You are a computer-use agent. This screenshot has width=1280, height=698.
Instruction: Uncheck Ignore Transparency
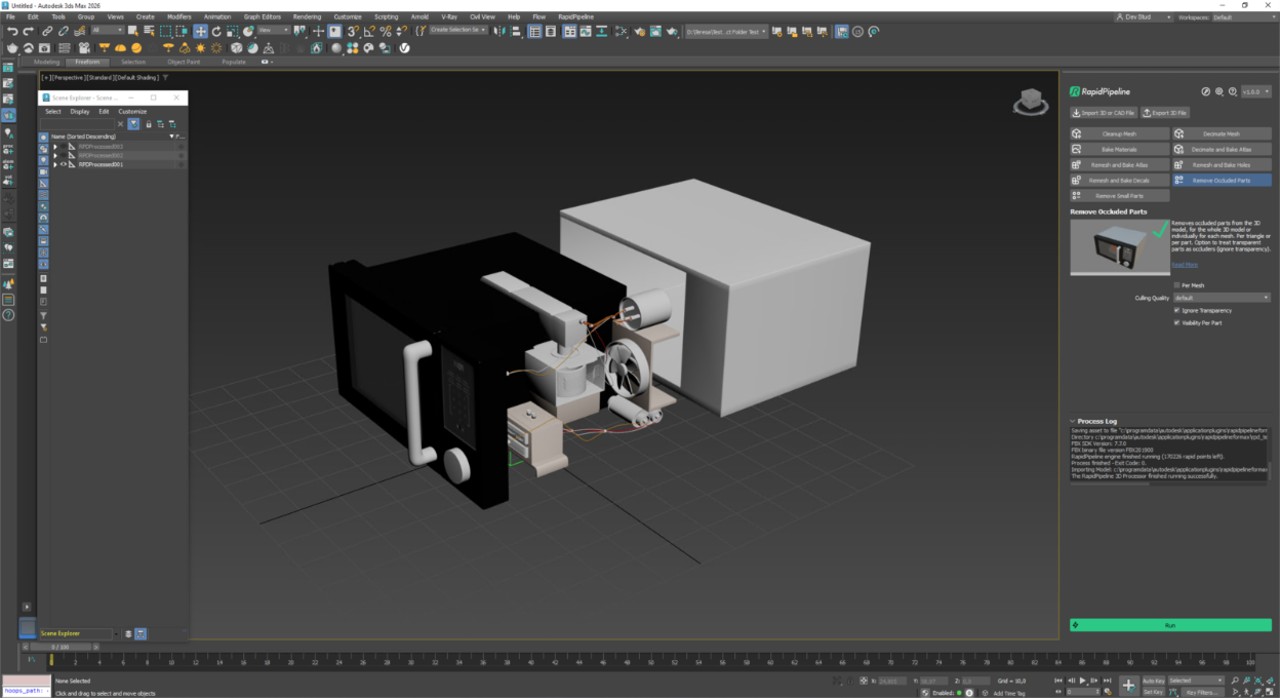tap(1177, 310)
